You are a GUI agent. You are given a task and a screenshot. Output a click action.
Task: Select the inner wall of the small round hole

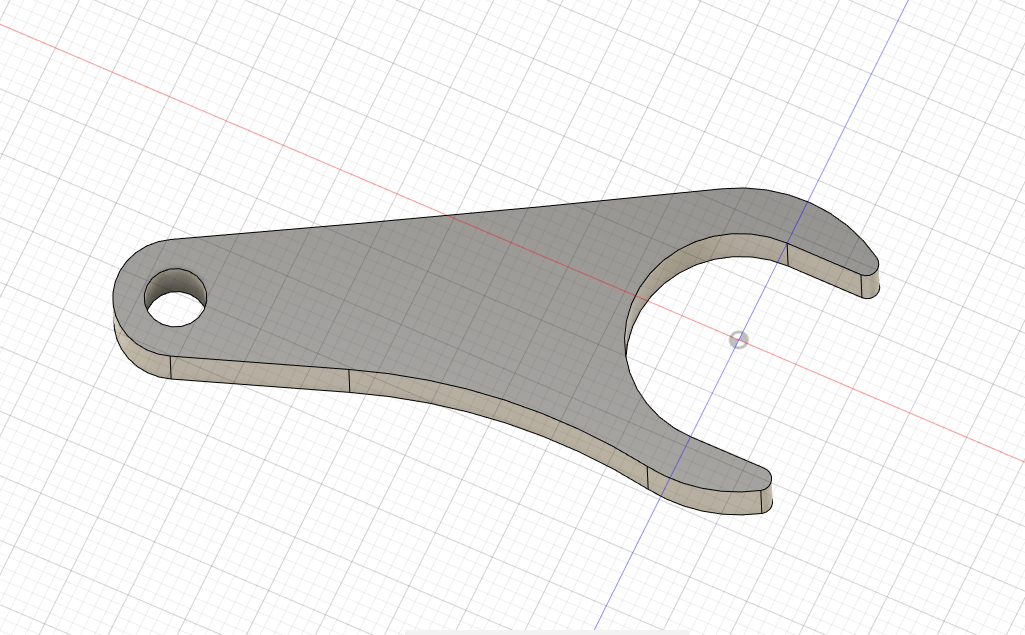[x=176, y=283]
